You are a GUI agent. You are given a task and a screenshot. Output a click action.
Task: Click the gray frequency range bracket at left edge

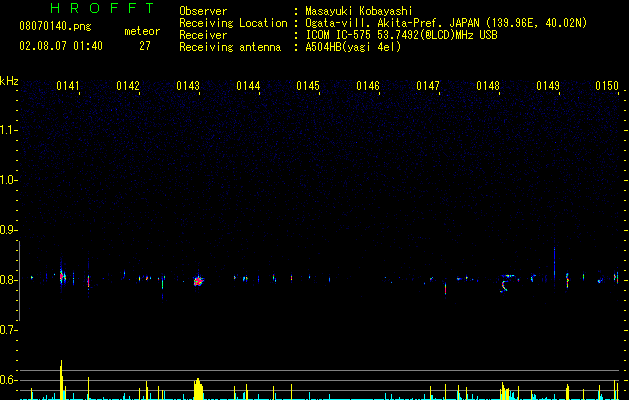pos(20,281)
